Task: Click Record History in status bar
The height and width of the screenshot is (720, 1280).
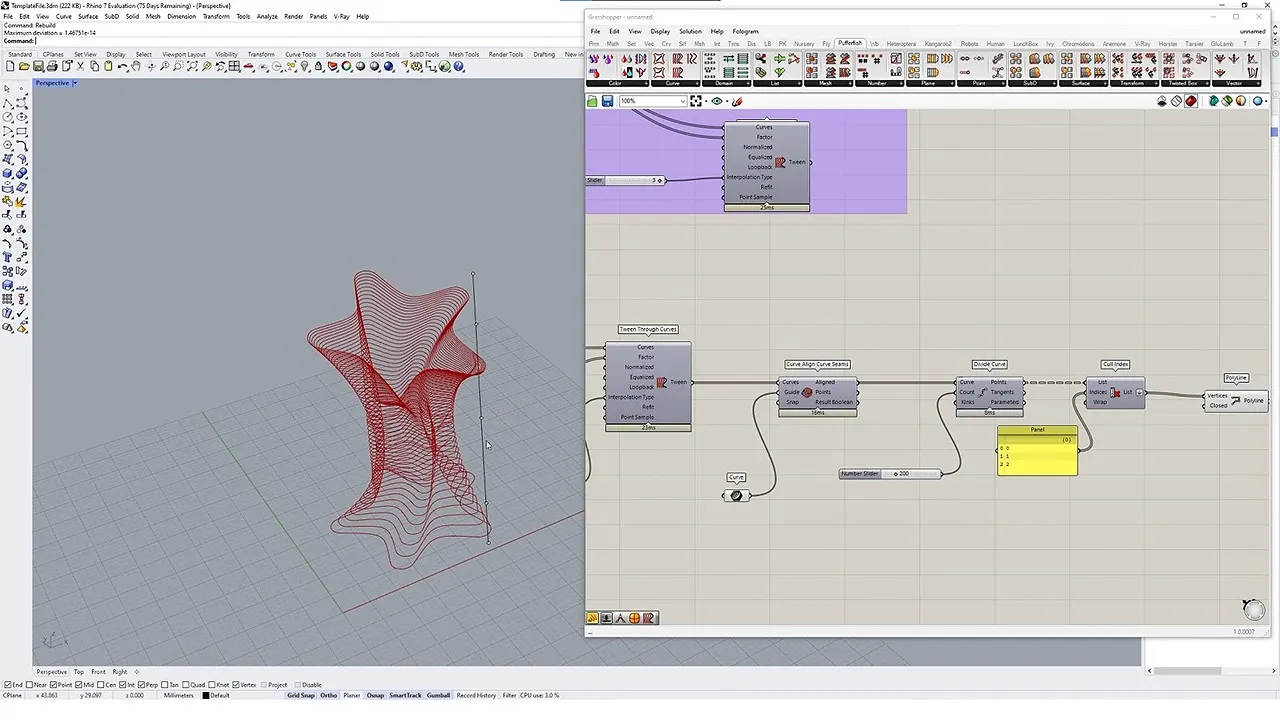Action: (476, 695)
